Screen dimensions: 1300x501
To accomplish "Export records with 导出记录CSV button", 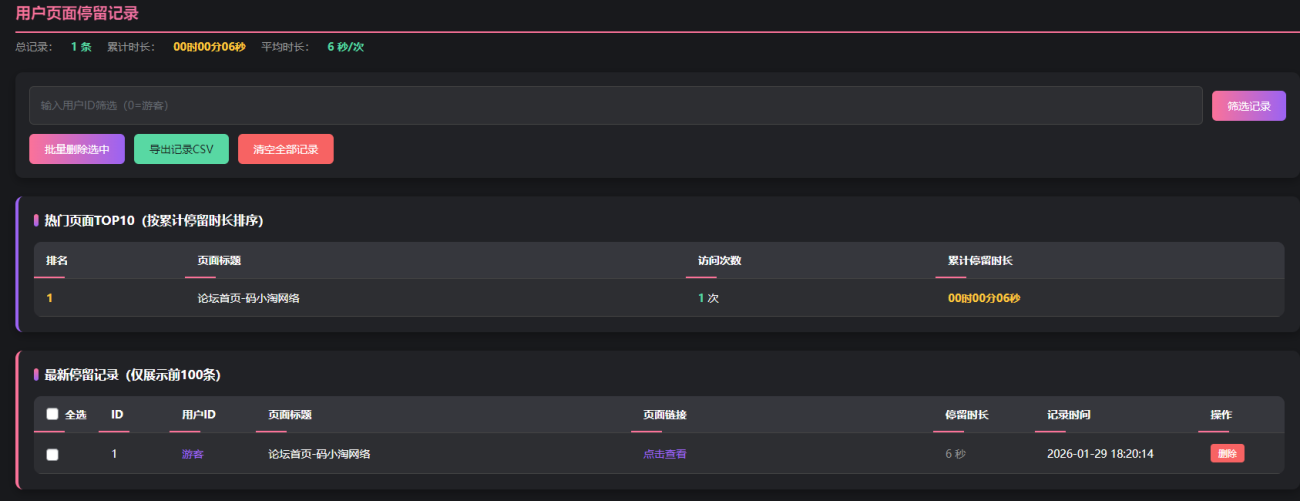I will coord(181,149).
